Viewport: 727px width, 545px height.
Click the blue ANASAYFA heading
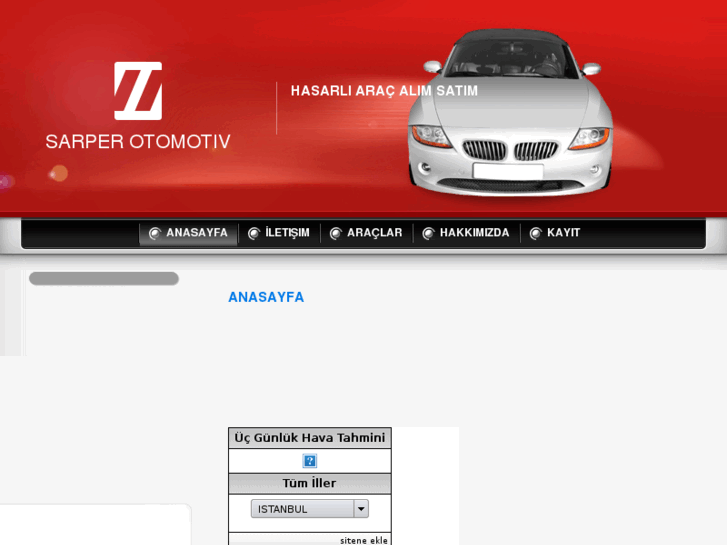[266, 297]
